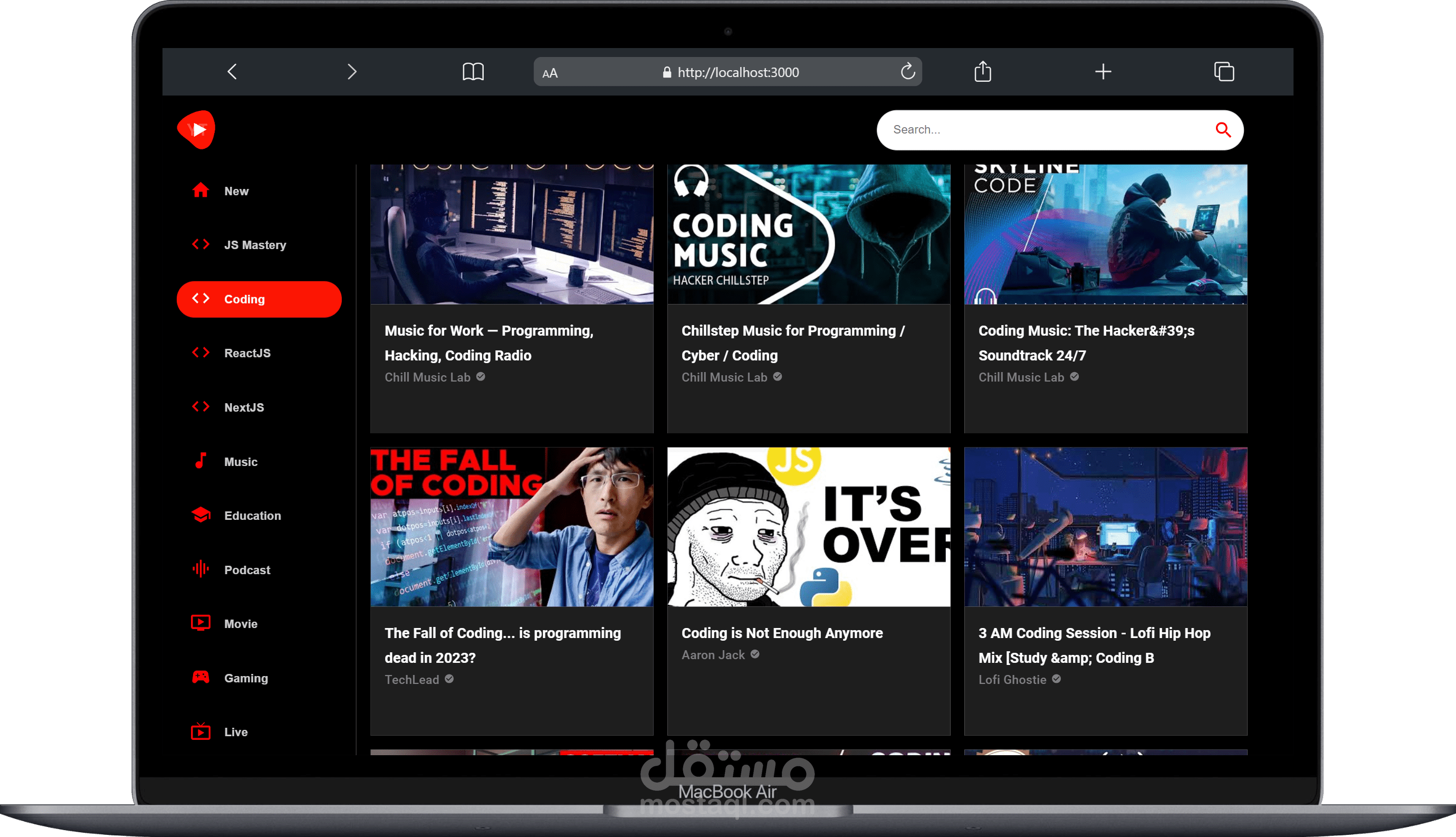This screenshot has width=1456, height=837.
Task: Open the Chill Music Lab channel link under Chillstep video
Action: [x=724, y=378]
